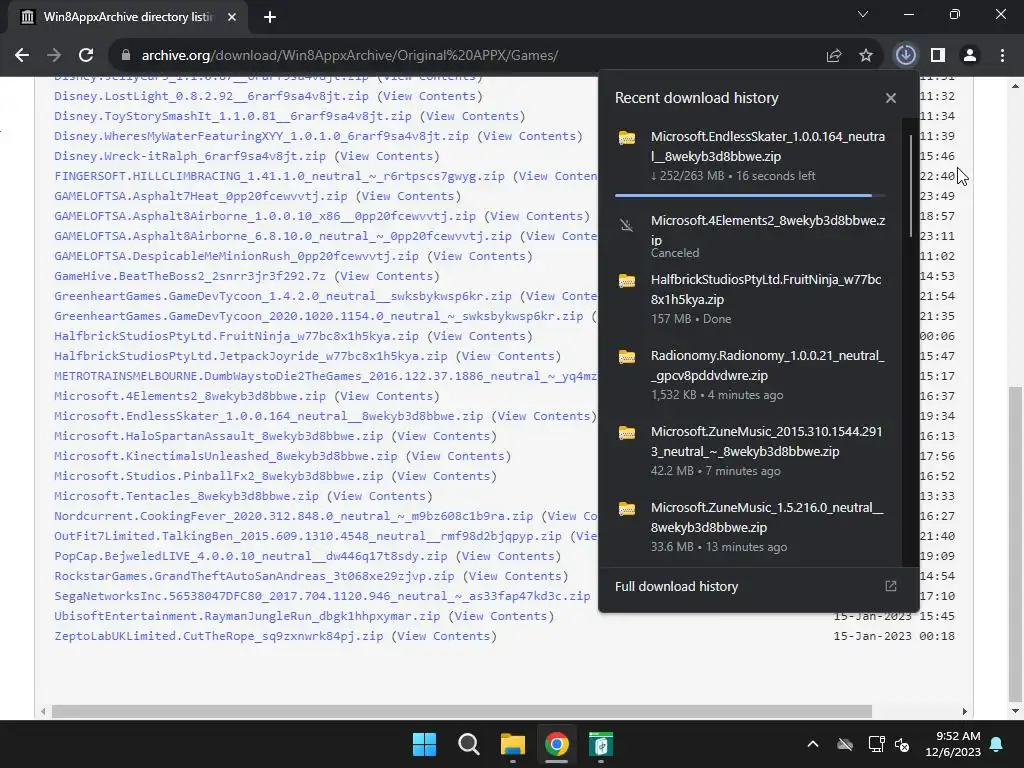Open full download history external icon
Viewport: 1024px width, 768px height.
(x=891, y=586)
